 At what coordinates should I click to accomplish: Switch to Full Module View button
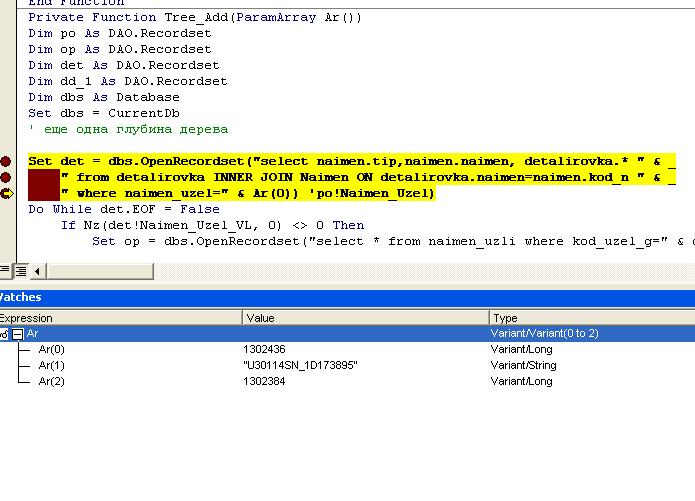click(20, 270)
